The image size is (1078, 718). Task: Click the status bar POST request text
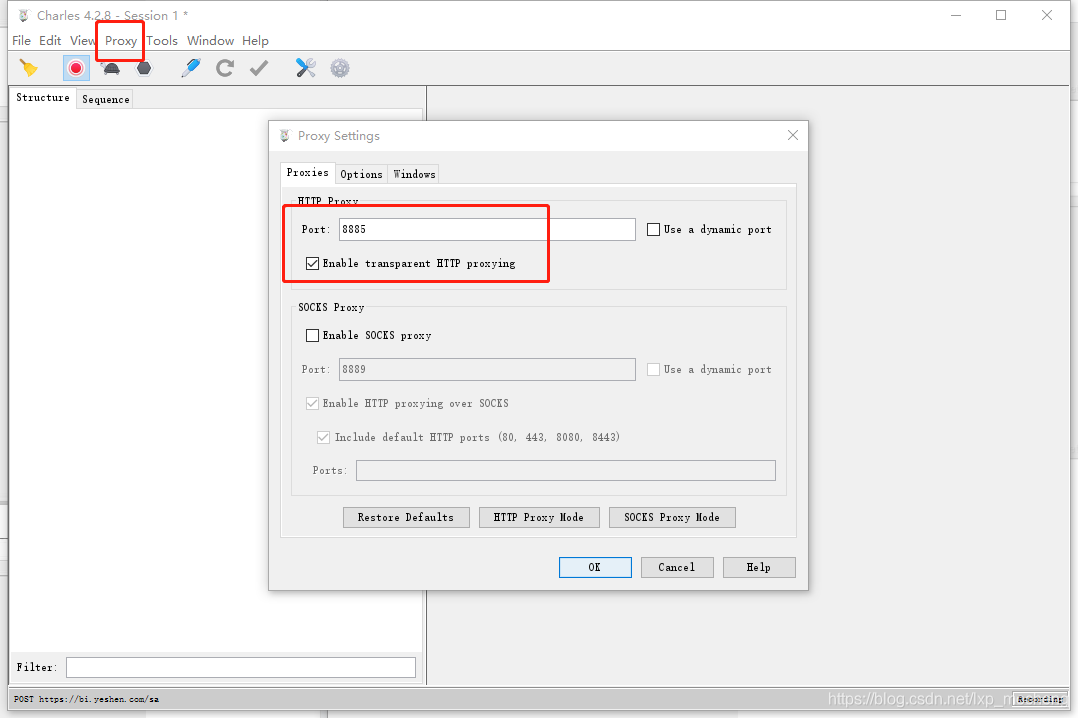(x=87, y=699)
